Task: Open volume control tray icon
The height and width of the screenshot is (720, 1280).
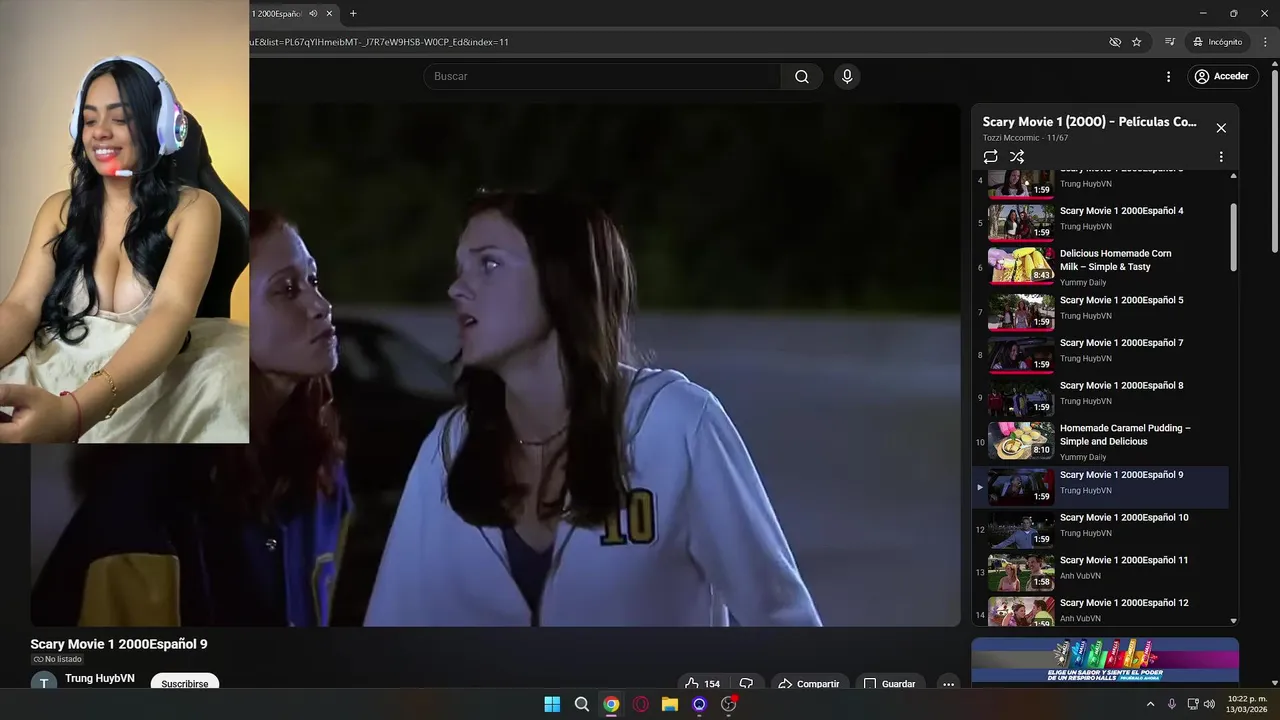Action: pos(1209,704)
